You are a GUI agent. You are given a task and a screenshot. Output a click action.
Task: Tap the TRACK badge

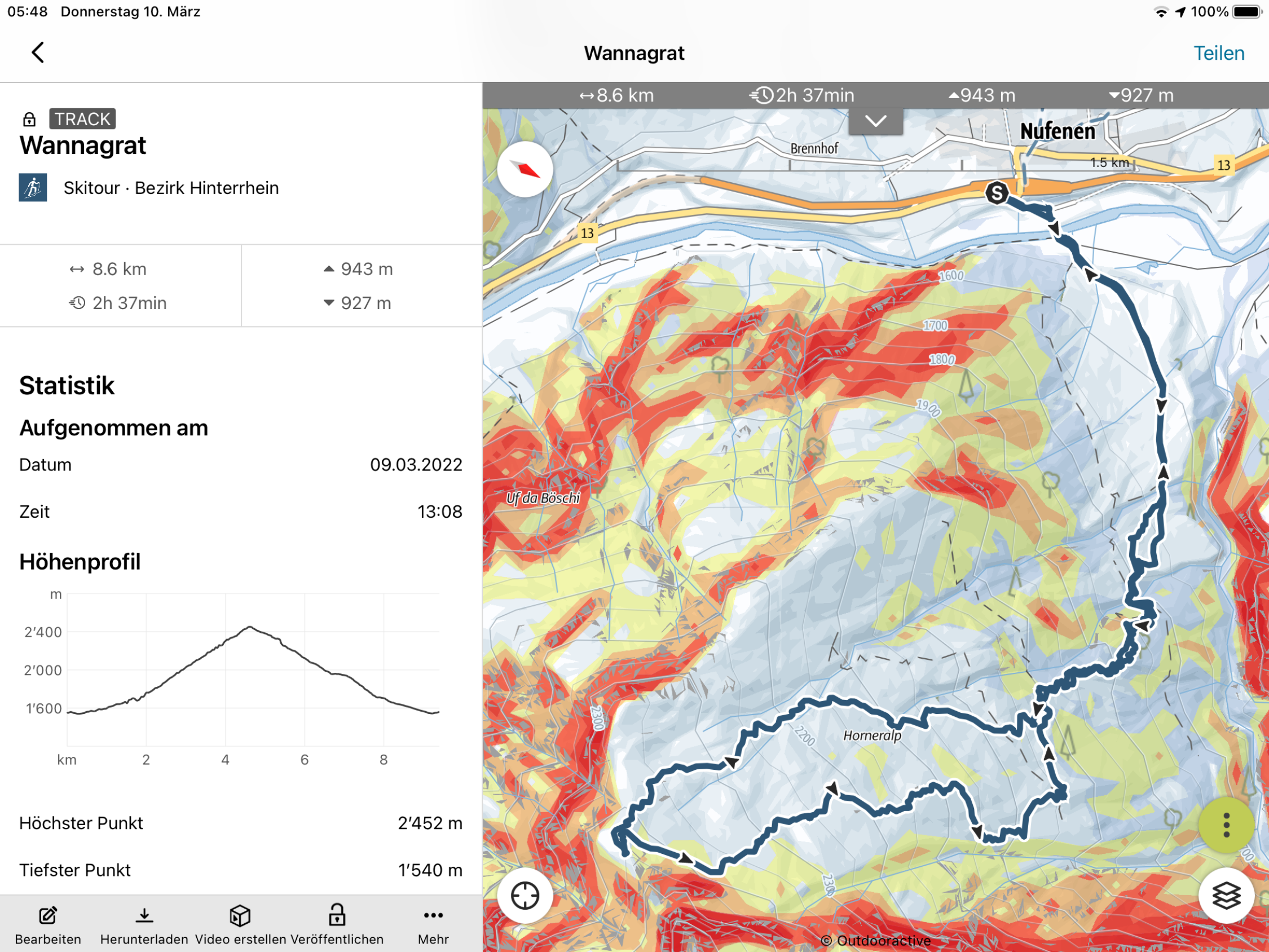coord(82,119)
